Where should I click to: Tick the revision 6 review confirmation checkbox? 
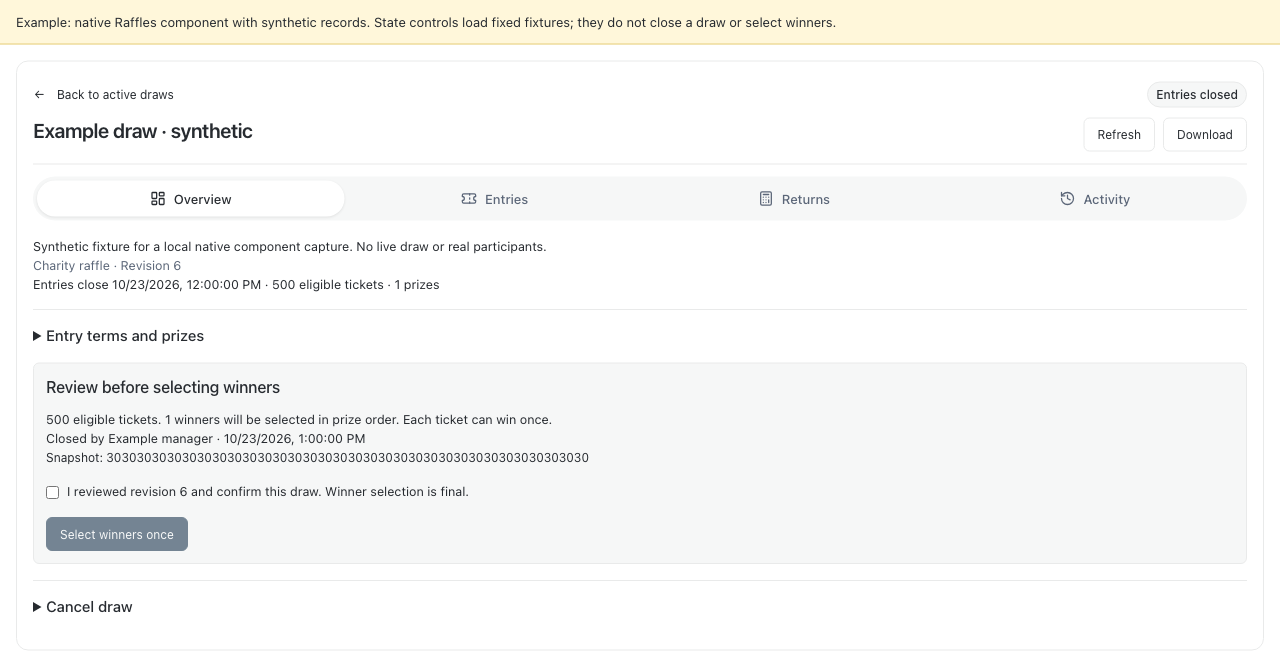click(x=52, y=492)
